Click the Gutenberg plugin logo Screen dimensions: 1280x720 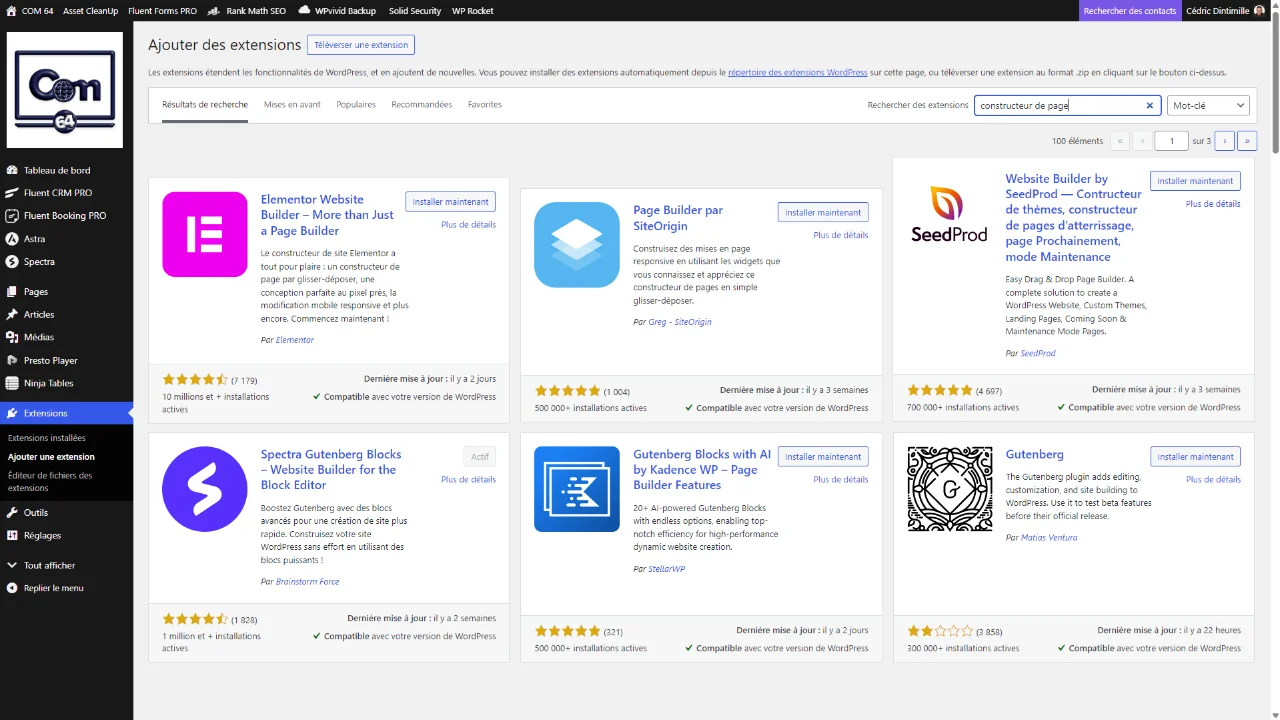(x=949, y=489)
